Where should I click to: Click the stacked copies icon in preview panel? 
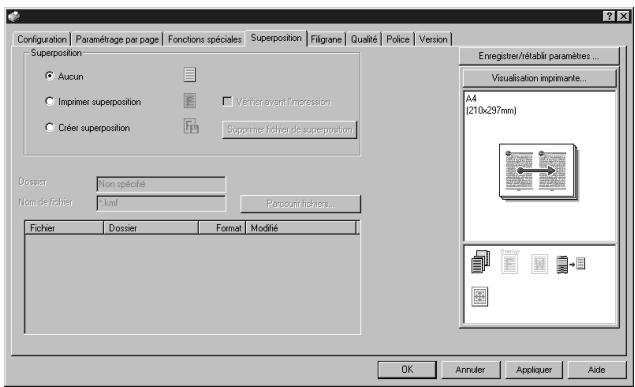click(x=481, y=262)
